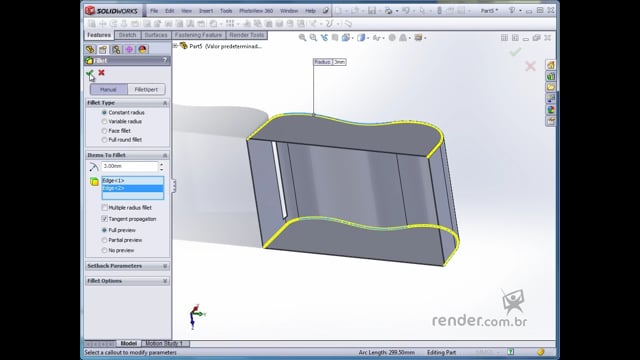Switch to the Render Tools tab
The image size is (640, 360).
click(x=247, y=35)
